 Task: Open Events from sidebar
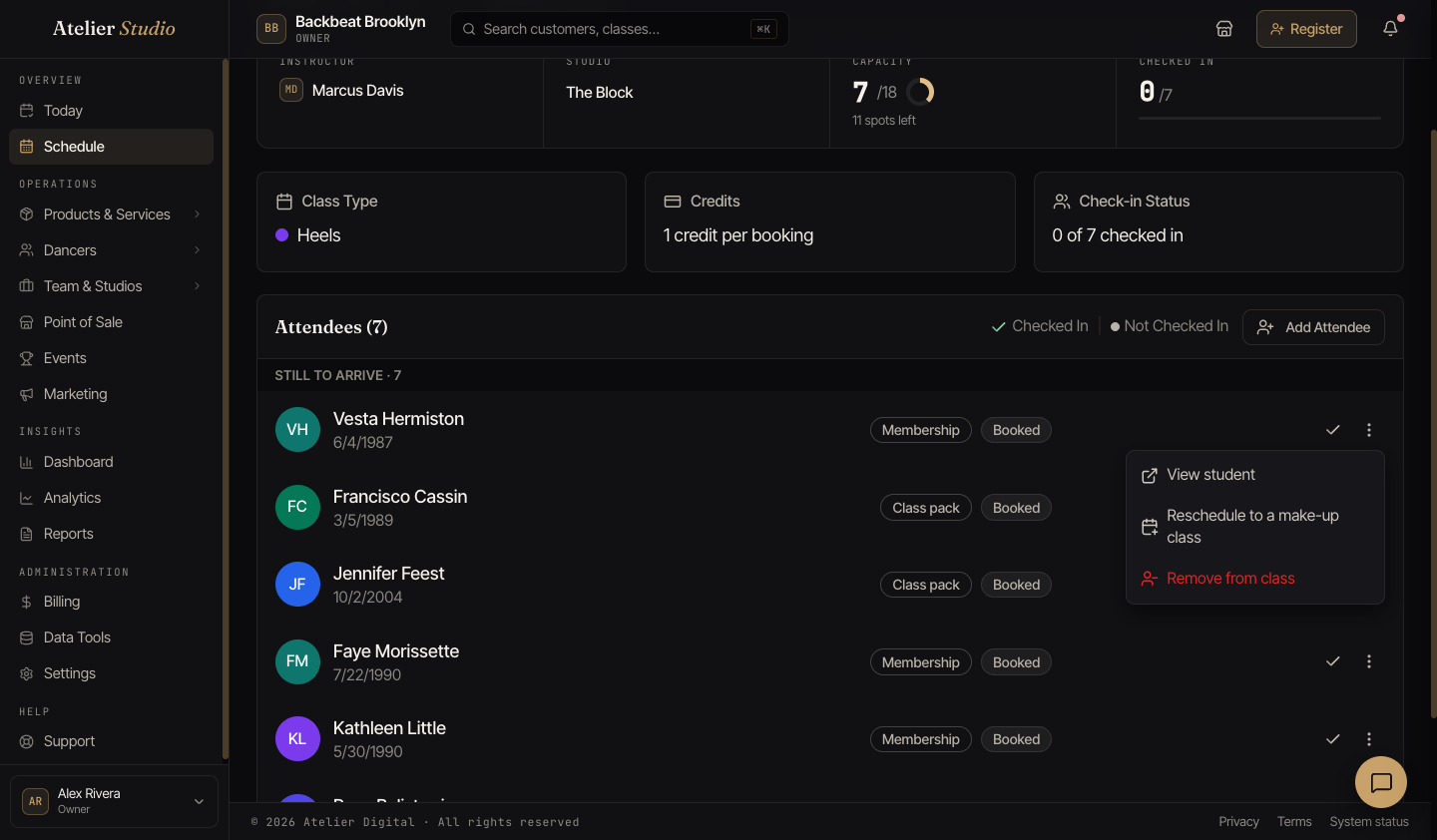(x=111, y=358)
